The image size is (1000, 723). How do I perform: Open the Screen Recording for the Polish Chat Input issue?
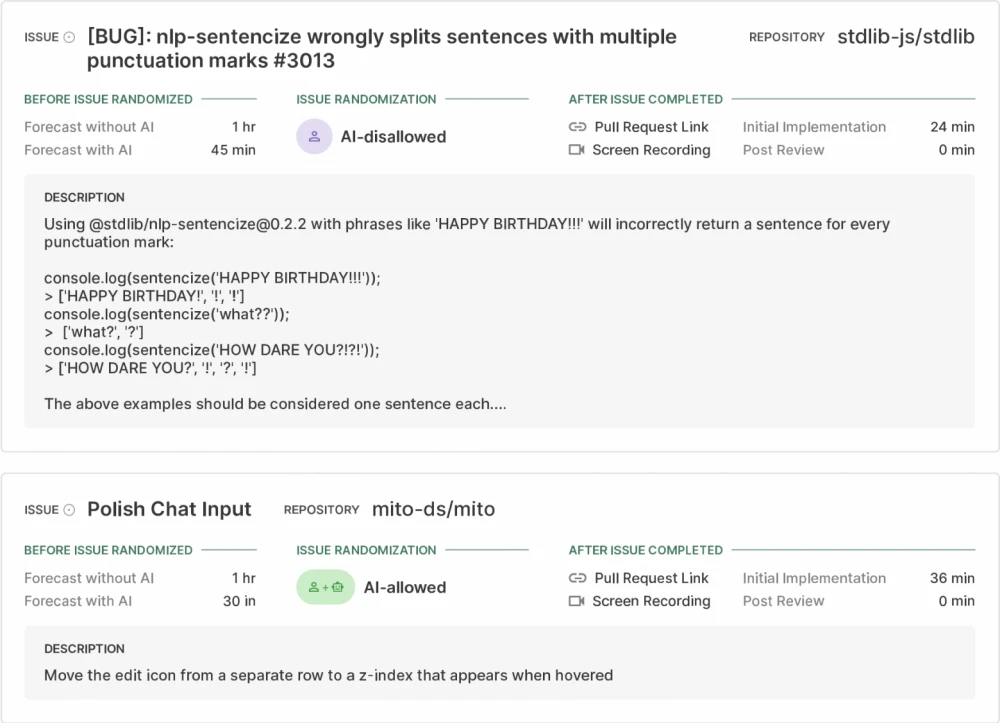pyautogui.click(x=651, y=601)
